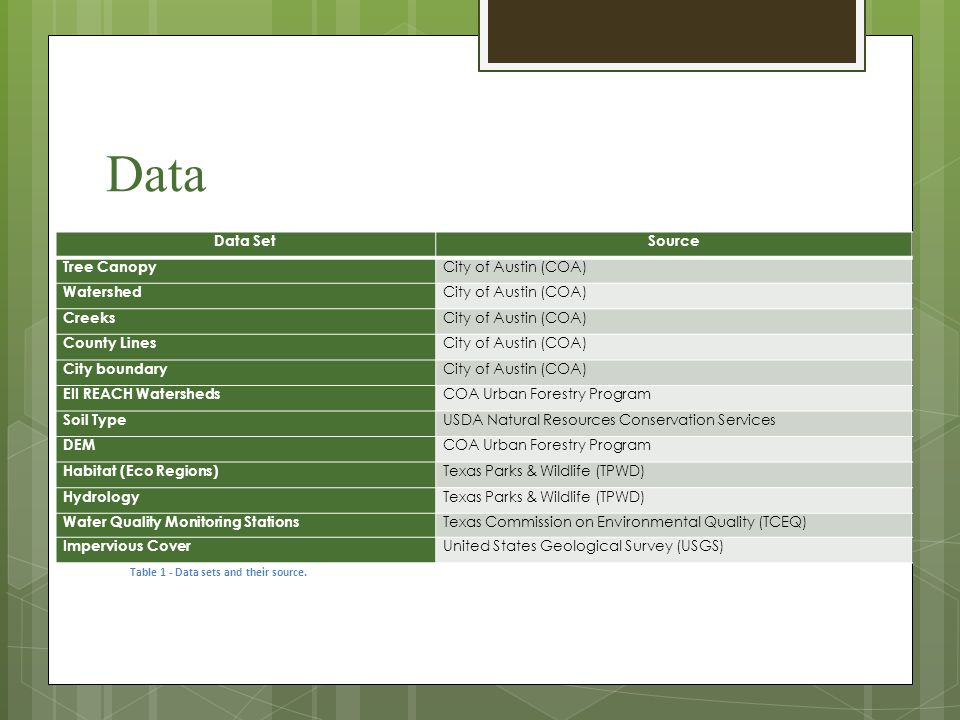Click the 'Hydrology' data set cell

246,500
